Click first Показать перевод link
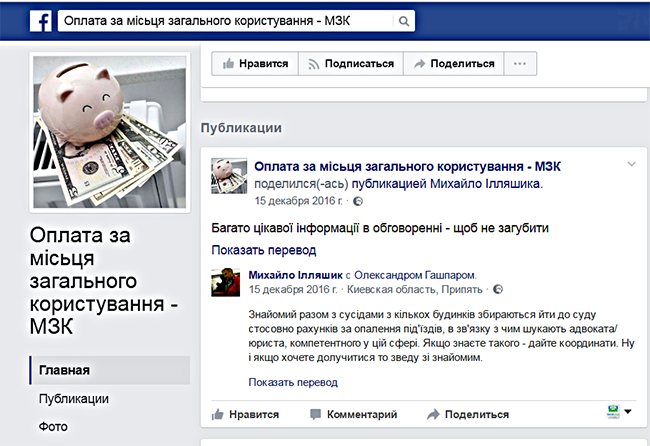 click(x=264, y=250)
